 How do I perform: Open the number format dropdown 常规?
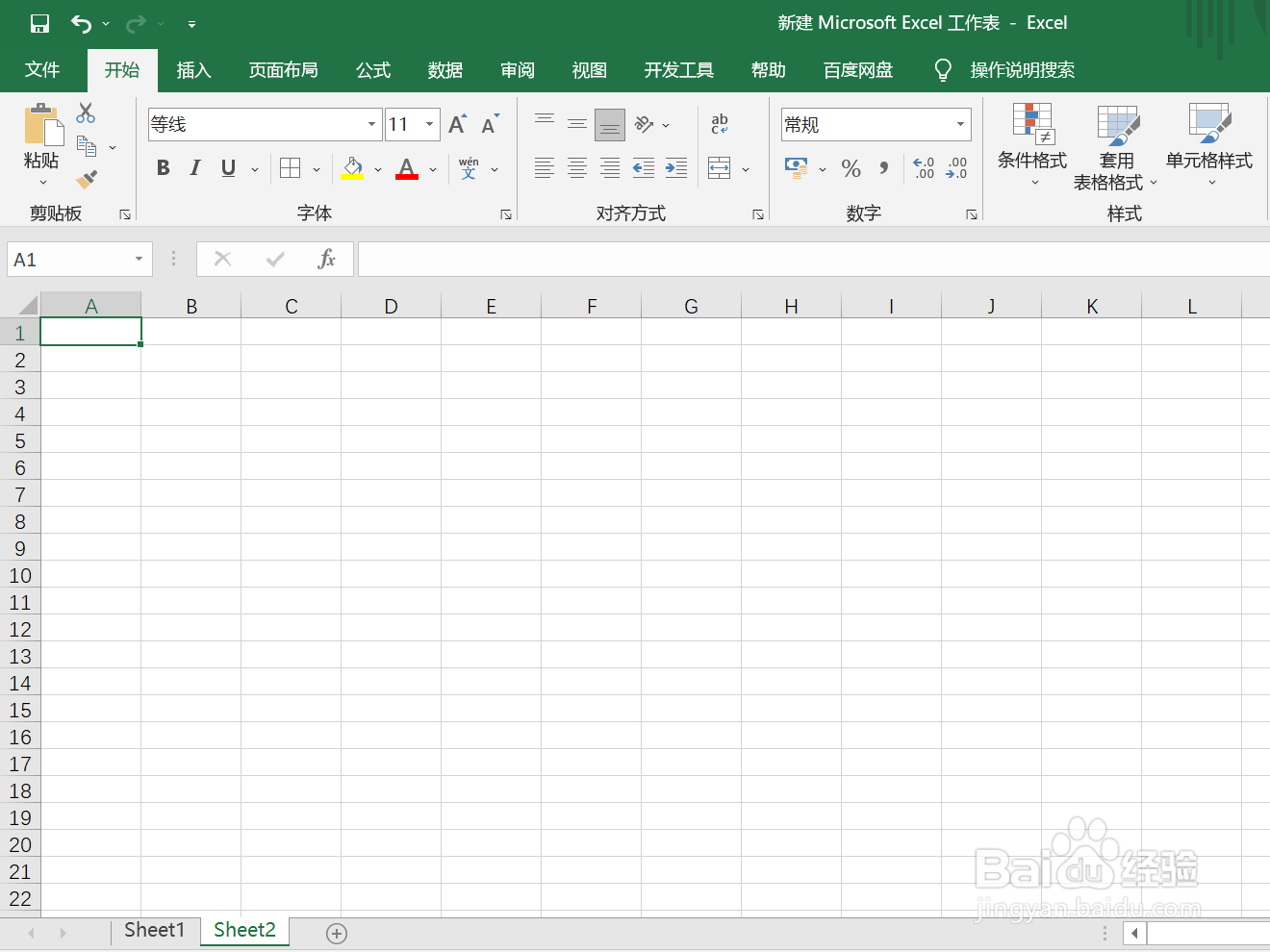pos(960,124)
